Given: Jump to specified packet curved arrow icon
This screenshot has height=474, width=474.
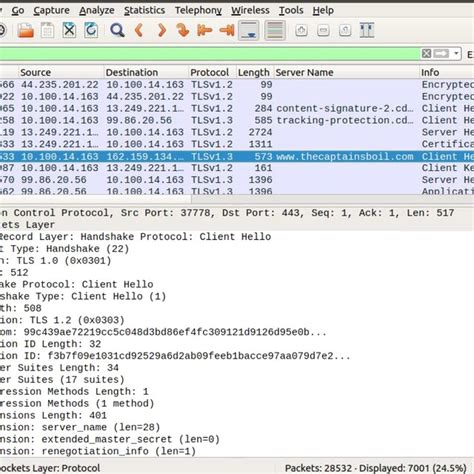Looking at the screenshot, I should coord(183,30).
